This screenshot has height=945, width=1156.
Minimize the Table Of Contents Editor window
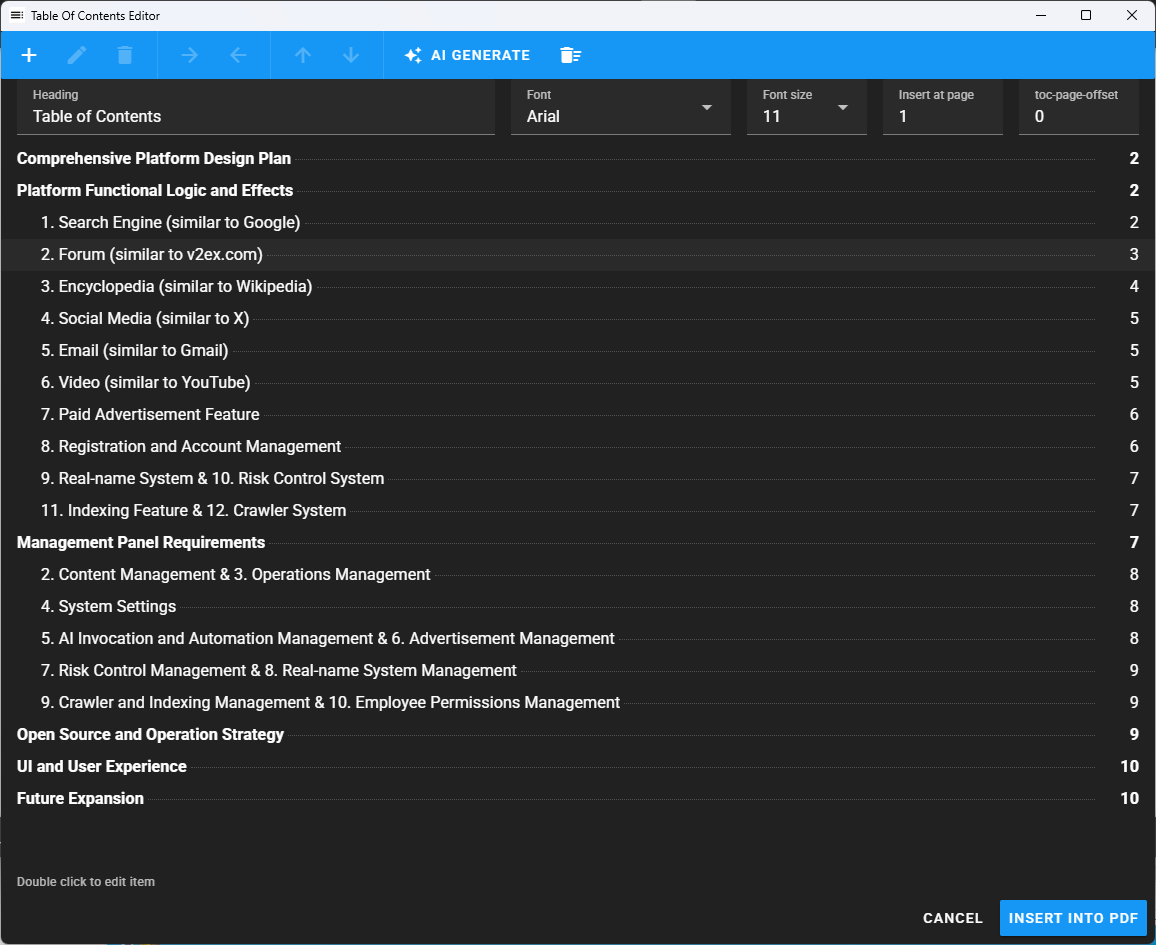click(1041, 15)
